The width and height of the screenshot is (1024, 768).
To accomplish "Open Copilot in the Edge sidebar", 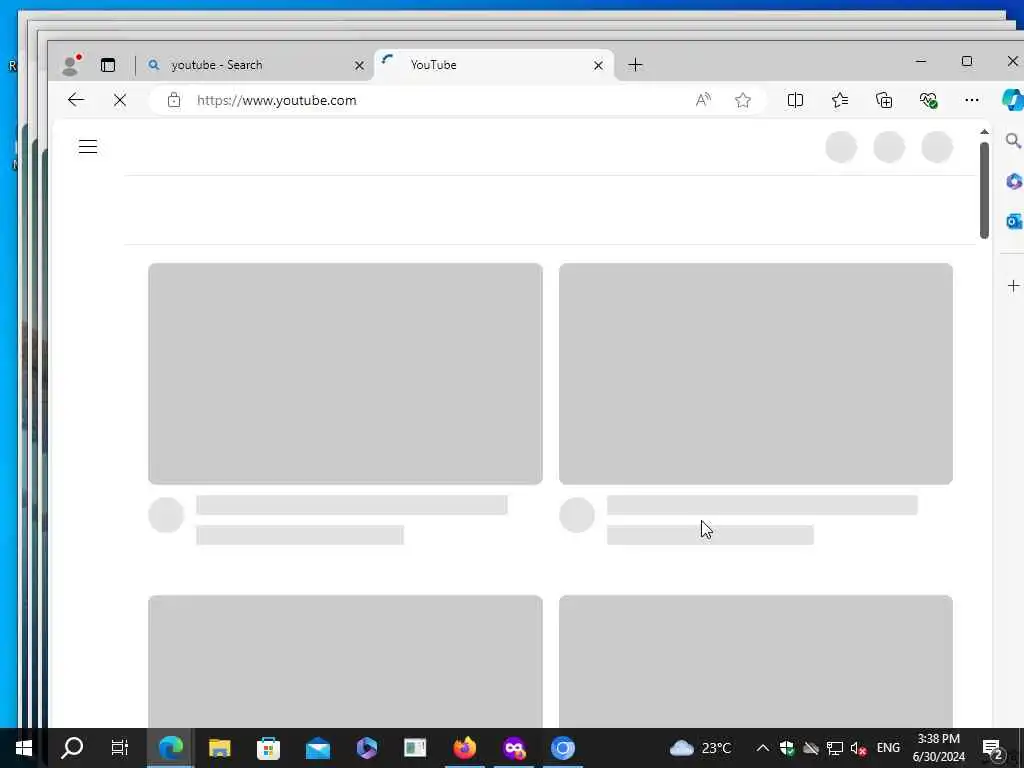I will (1012, 100).
